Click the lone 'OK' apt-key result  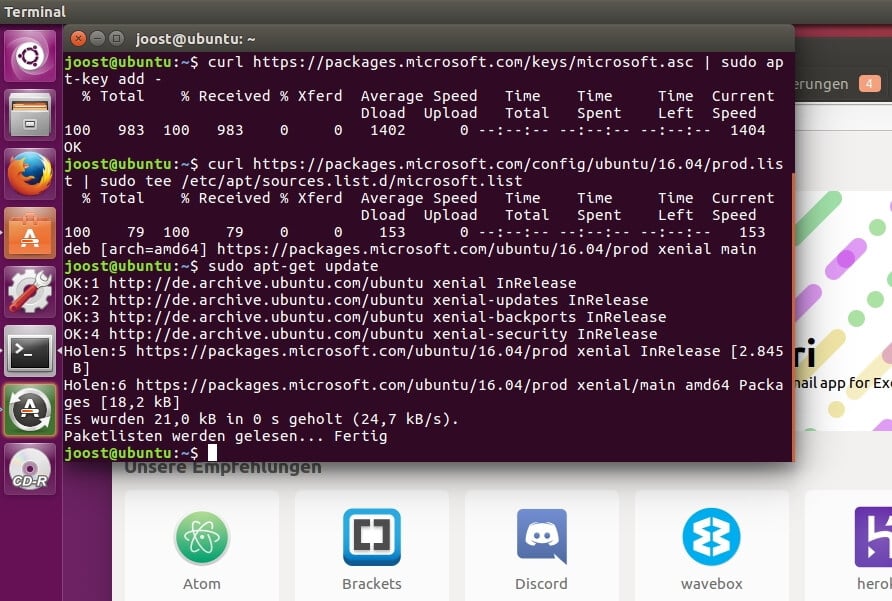[73, 147]
